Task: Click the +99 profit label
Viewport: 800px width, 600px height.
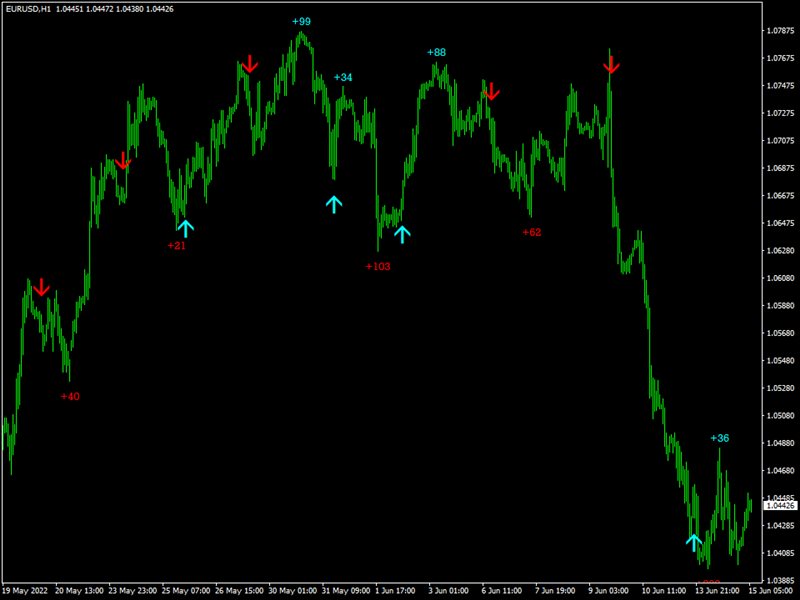Action: pos(301,21)
